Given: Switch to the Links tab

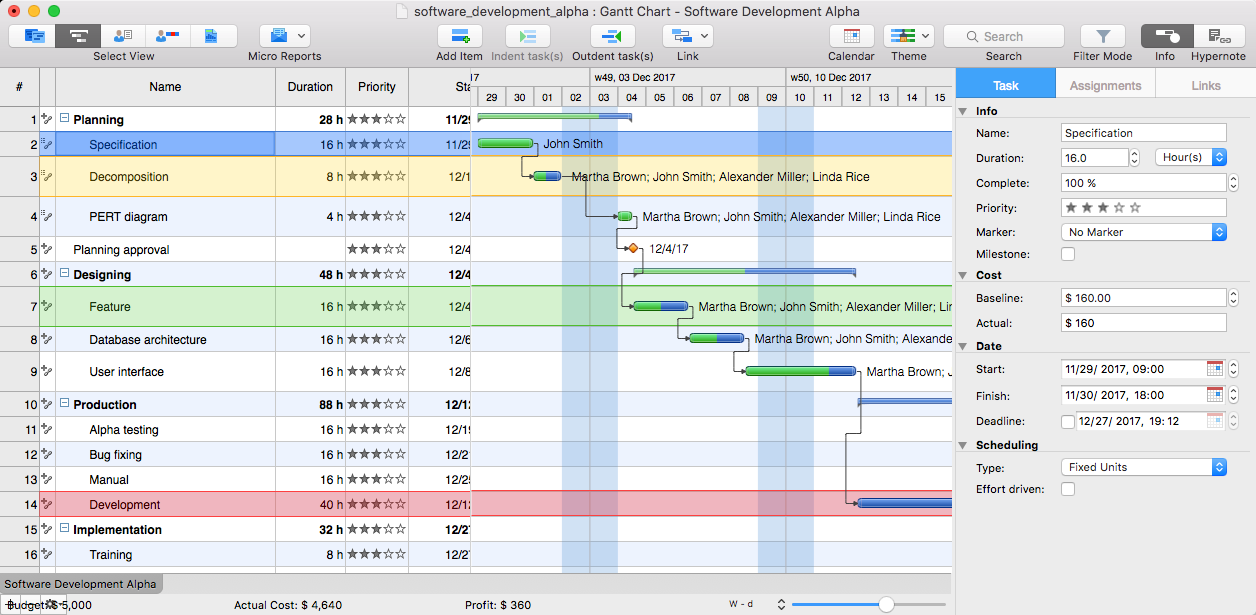Looking at the screenshot, I should point(1205,86).
